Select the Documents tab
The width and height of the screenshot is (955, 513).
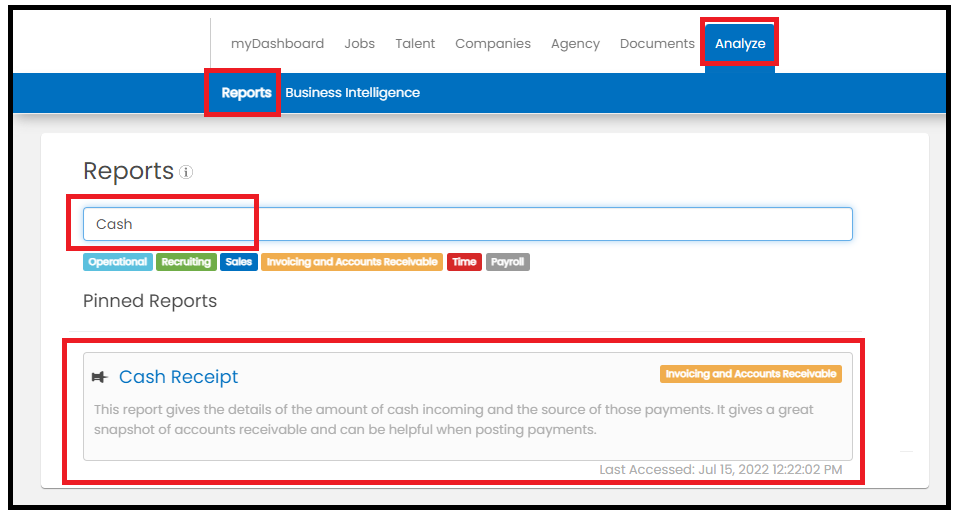[x=657, y=44]
